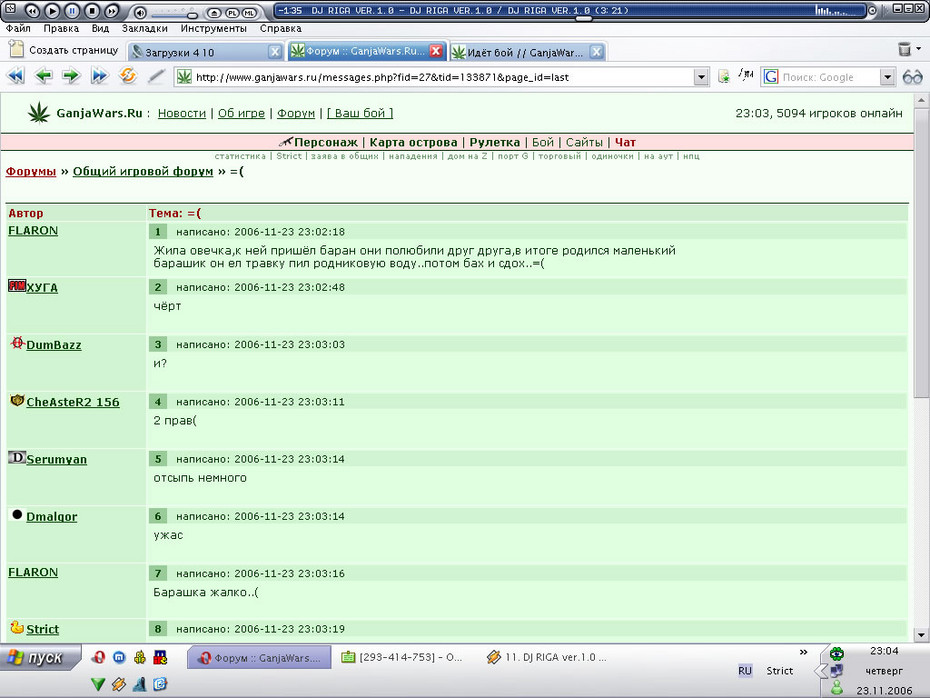
Task: Click the bookmark page star icon
Action: 724,77
